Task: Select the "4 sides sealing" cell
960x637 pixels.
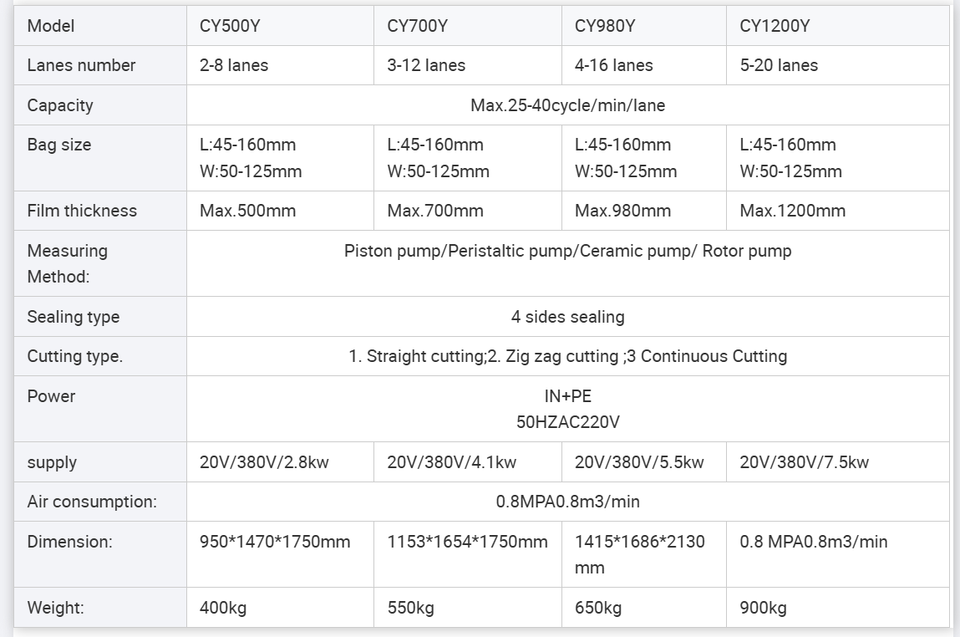Action: [x=567, y=317]
